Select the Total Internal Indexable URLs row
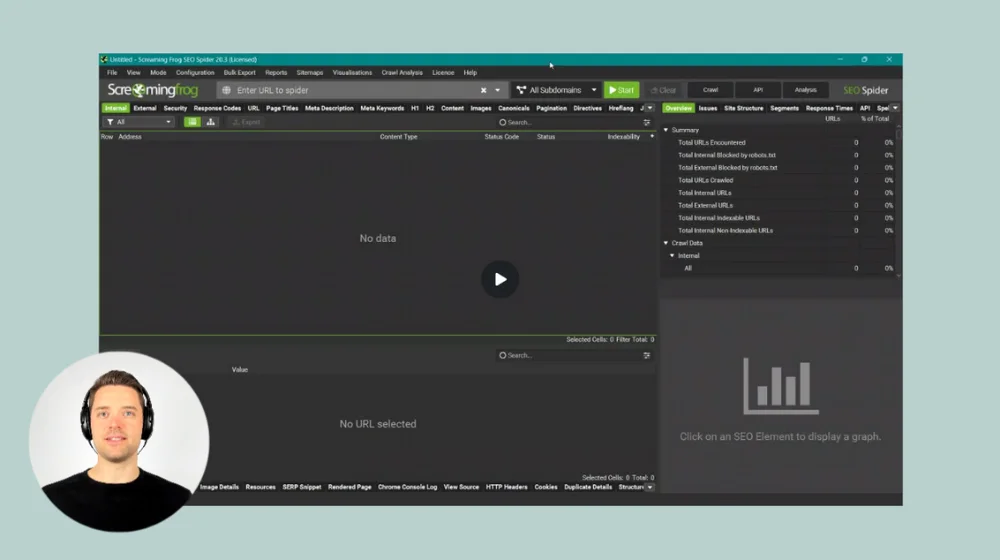Viewport: 1000px width, 560px height. tap(778, 218)
